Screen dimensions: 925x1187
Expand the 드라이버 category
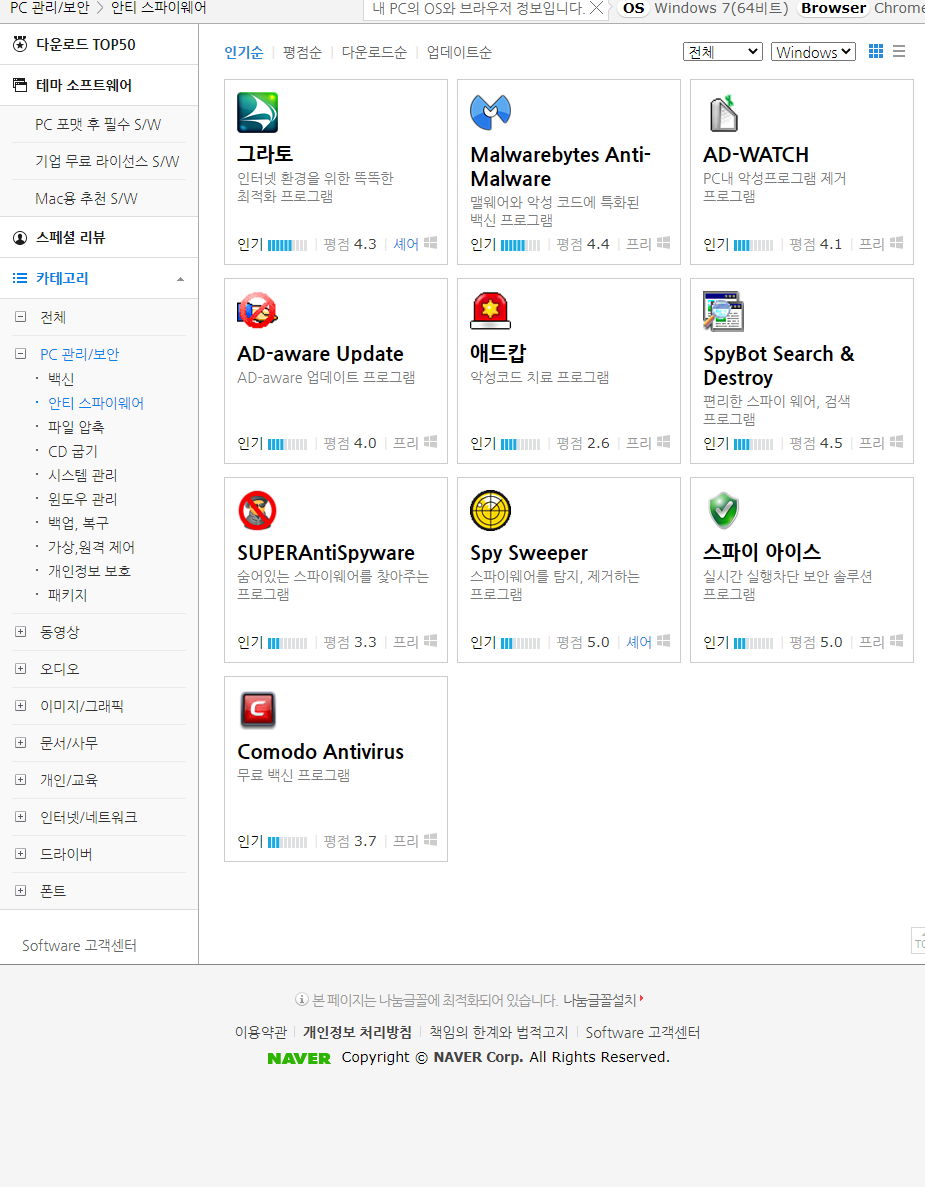(x=21, y=855)
